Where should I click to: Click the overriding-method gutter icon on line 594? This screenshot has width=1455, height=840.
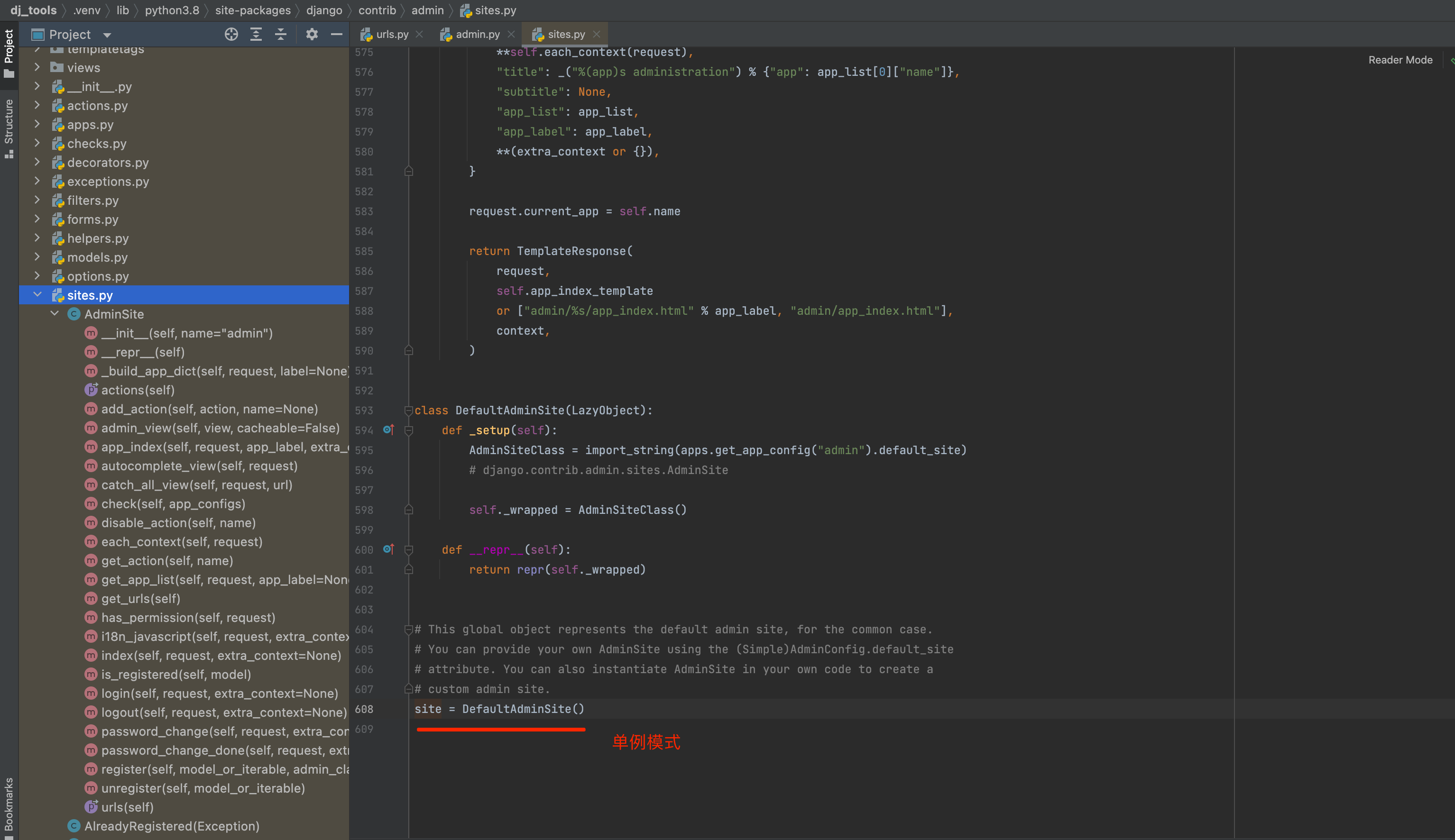tap(388, 430)
